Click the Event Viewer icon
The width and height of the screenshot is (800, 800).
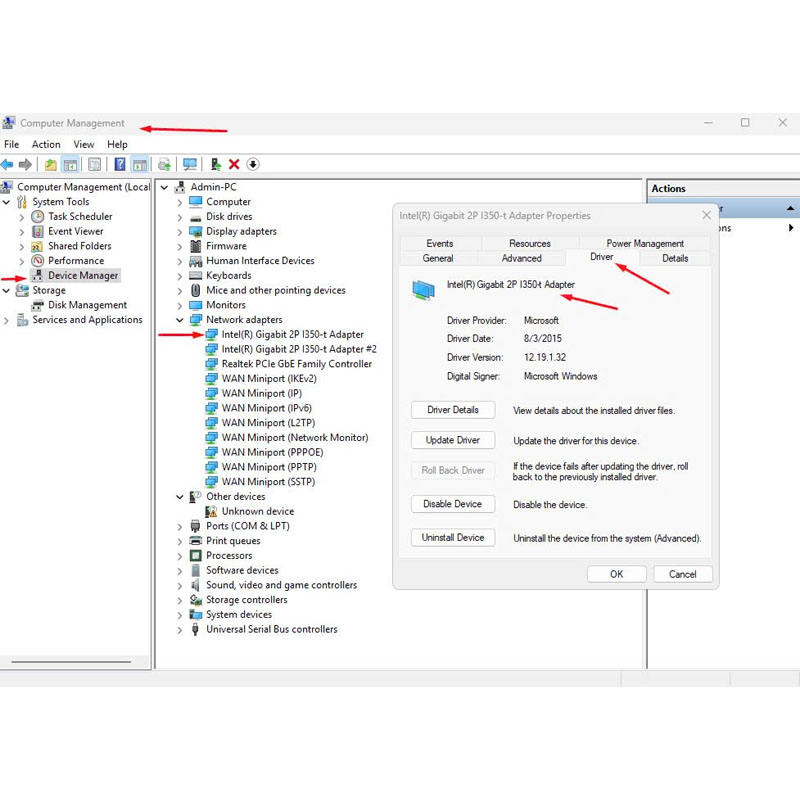pos(38,231)
